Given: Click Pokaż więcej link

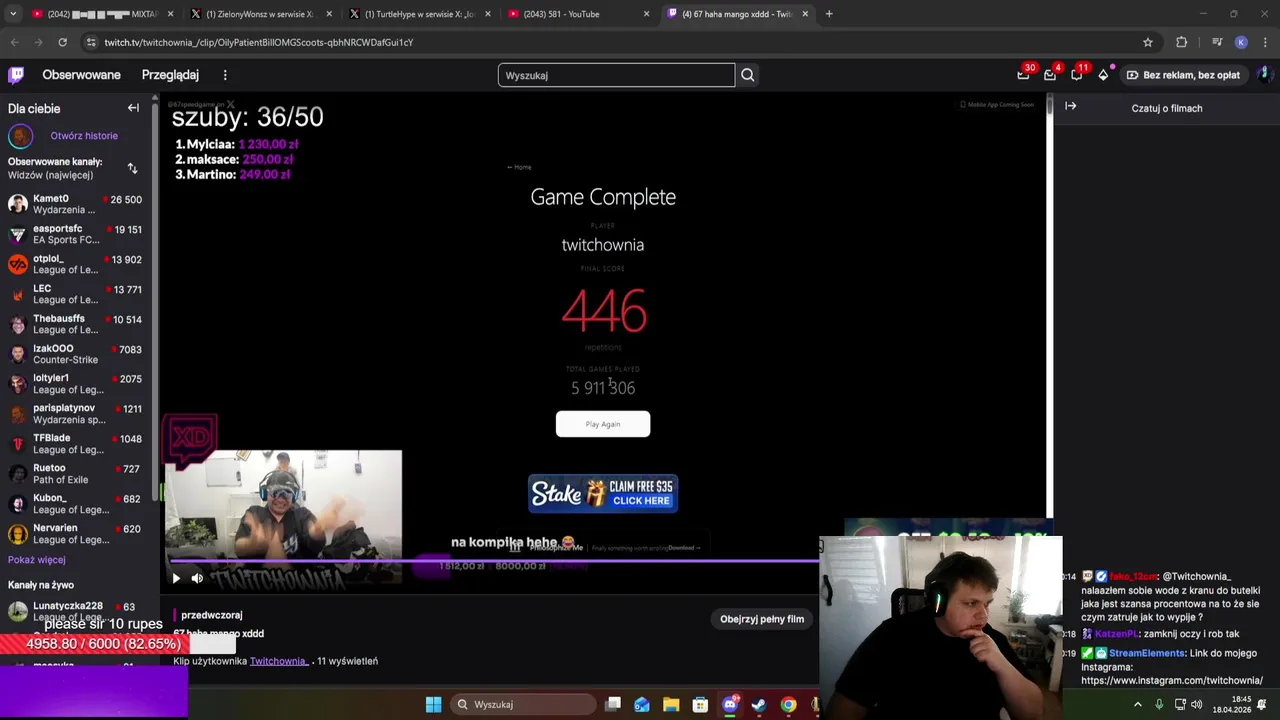Looking at the screenshot, I should [x=37, y=560].
